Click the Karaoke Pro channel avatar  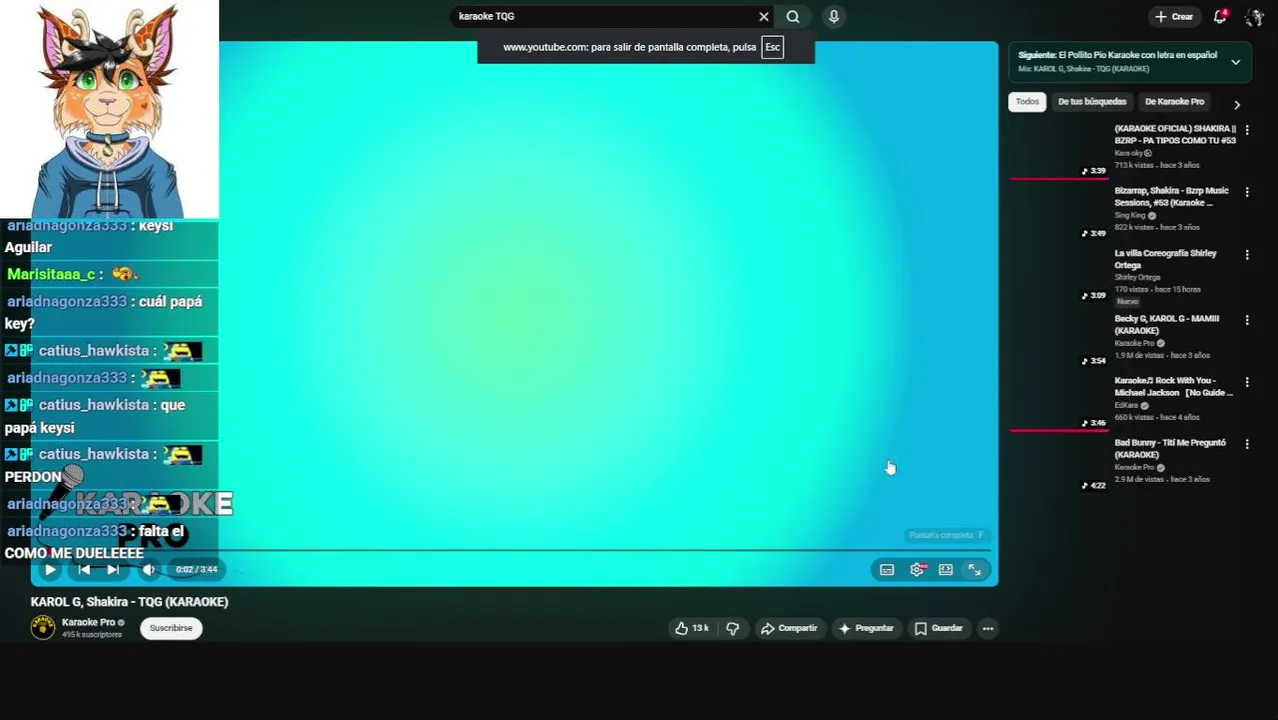43,627
